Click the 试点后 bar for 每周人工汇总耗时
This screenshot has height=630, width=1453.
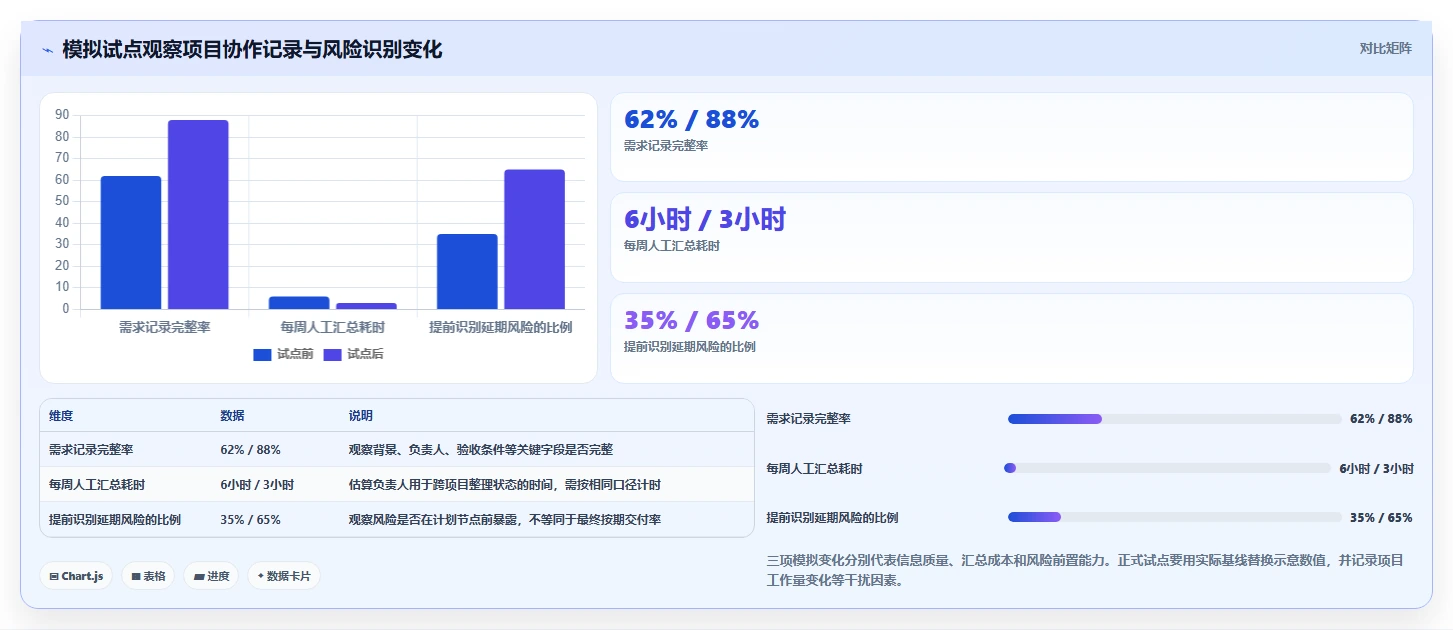[x=366, y=306]
